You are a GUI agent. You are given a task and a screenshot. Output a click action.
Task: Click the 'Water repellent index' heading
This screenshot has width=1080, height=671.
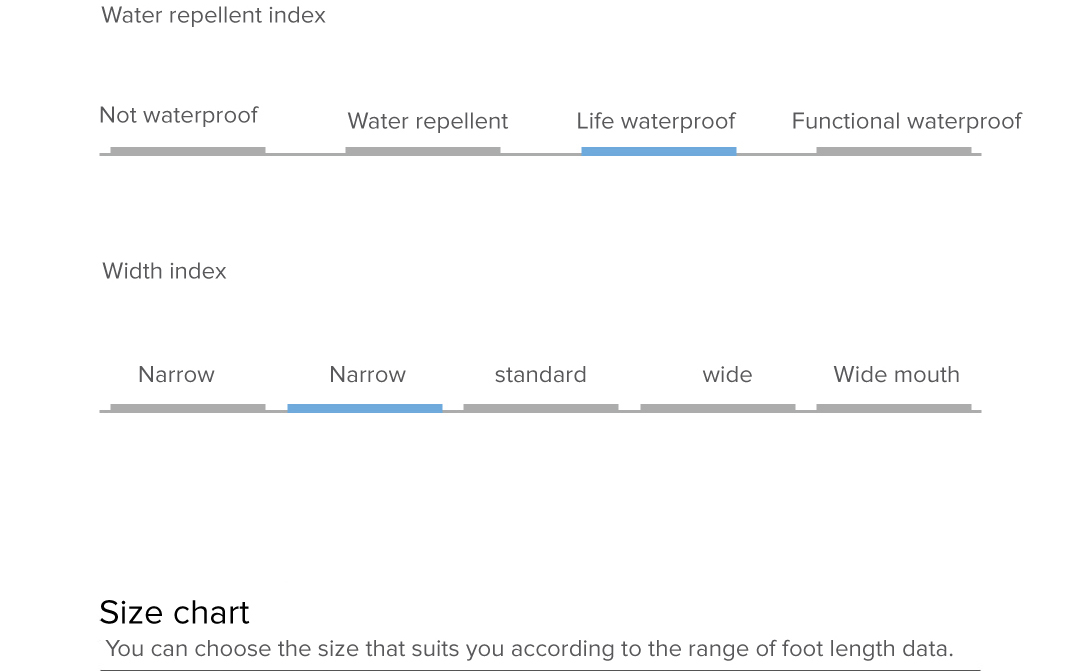point(213,16)
